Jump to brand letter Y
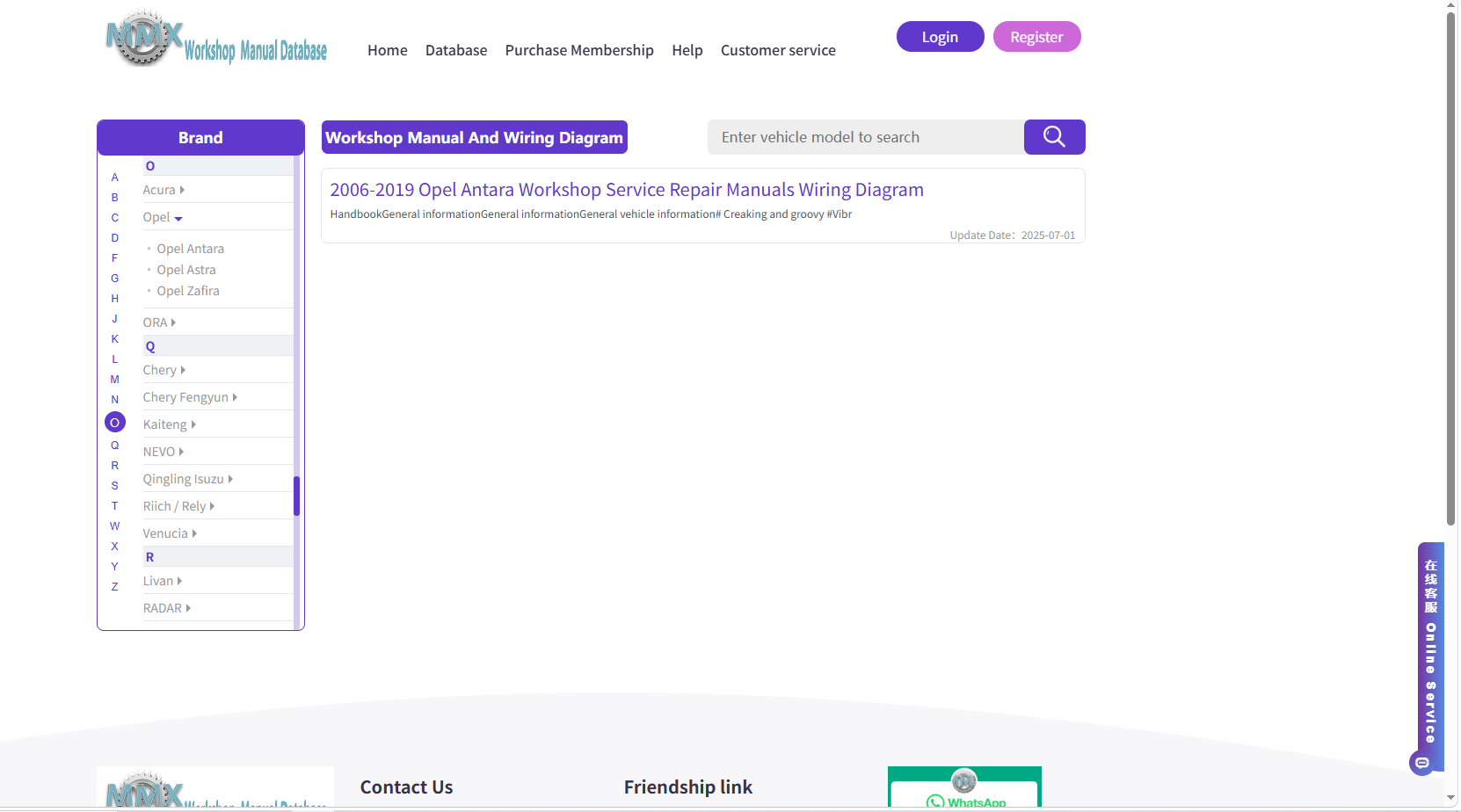Screen dimensions: 1461x812 pos(114,567)
